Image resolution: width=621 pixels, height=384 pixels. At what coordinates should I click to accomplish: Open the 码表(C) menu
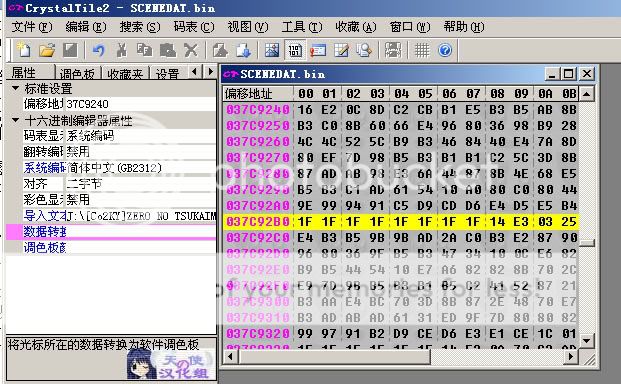[x=194, y=27]
